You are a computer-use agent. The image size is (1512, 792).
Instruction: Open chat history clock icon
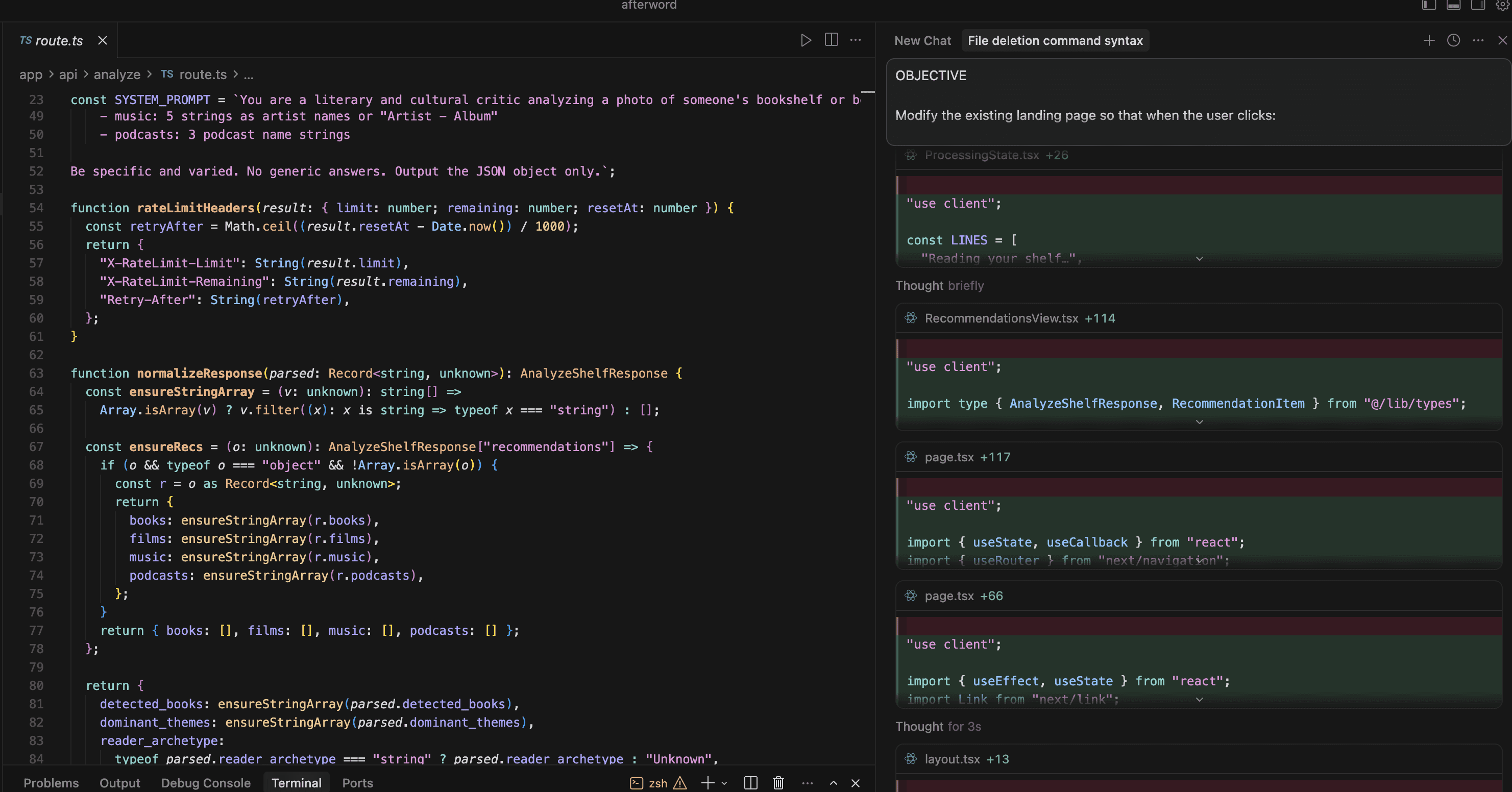point(1453,40)
